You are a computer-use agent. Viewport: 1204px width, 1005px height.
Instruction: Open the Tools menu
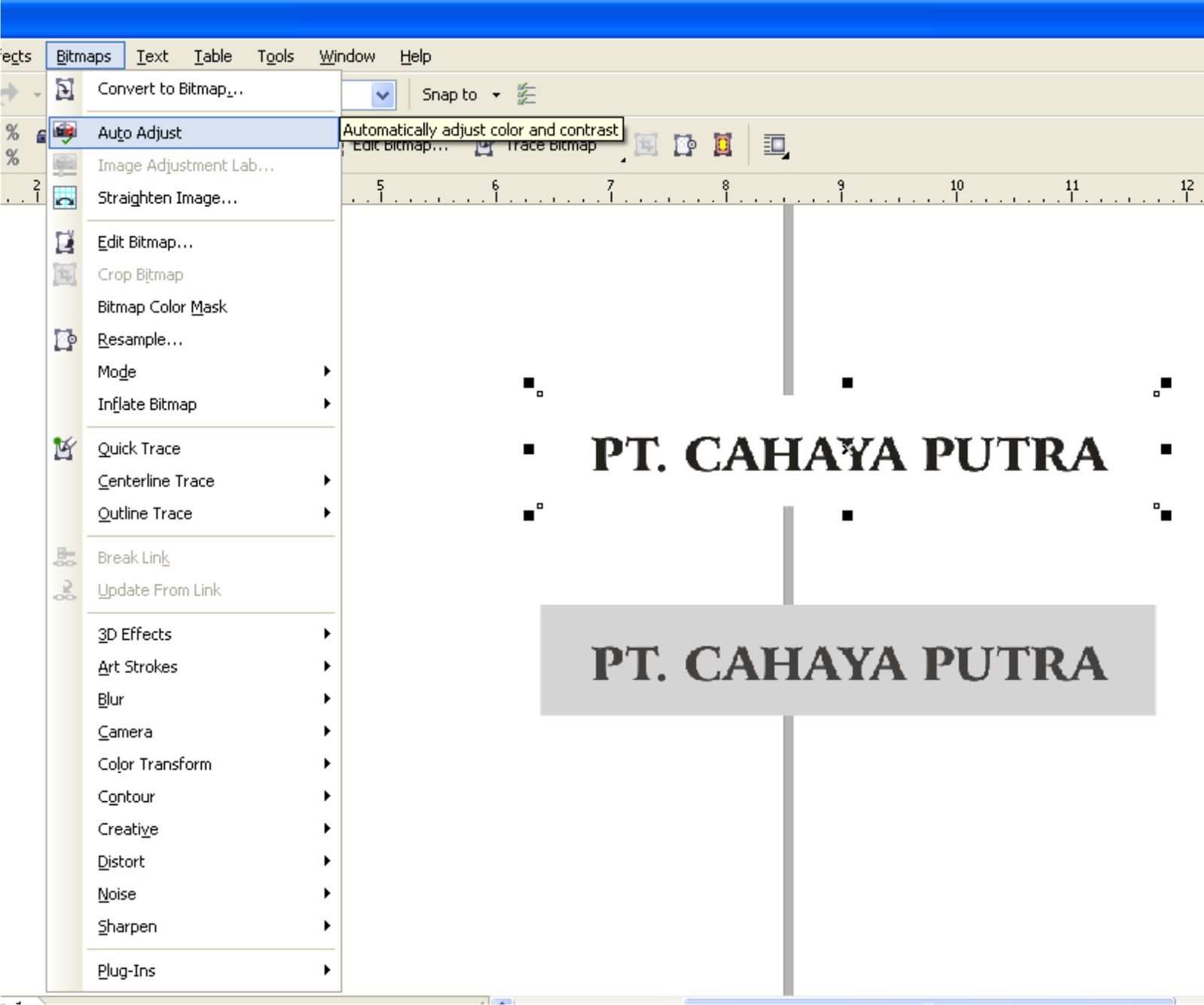tap(275, 56)
